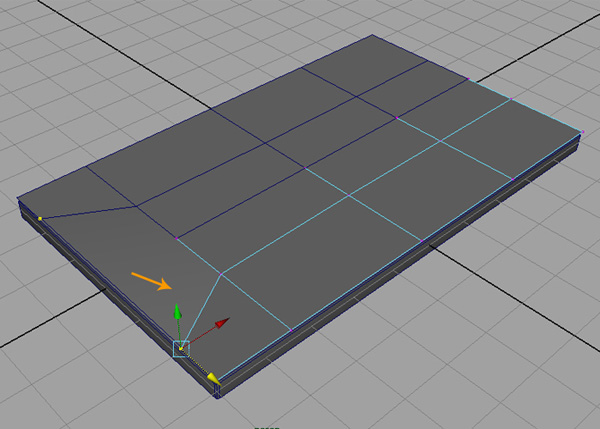The width and height of the screenshot is (600, 429).
Task: Select the yellow vertex at the slab's left corner
Action: coord(39,217)
